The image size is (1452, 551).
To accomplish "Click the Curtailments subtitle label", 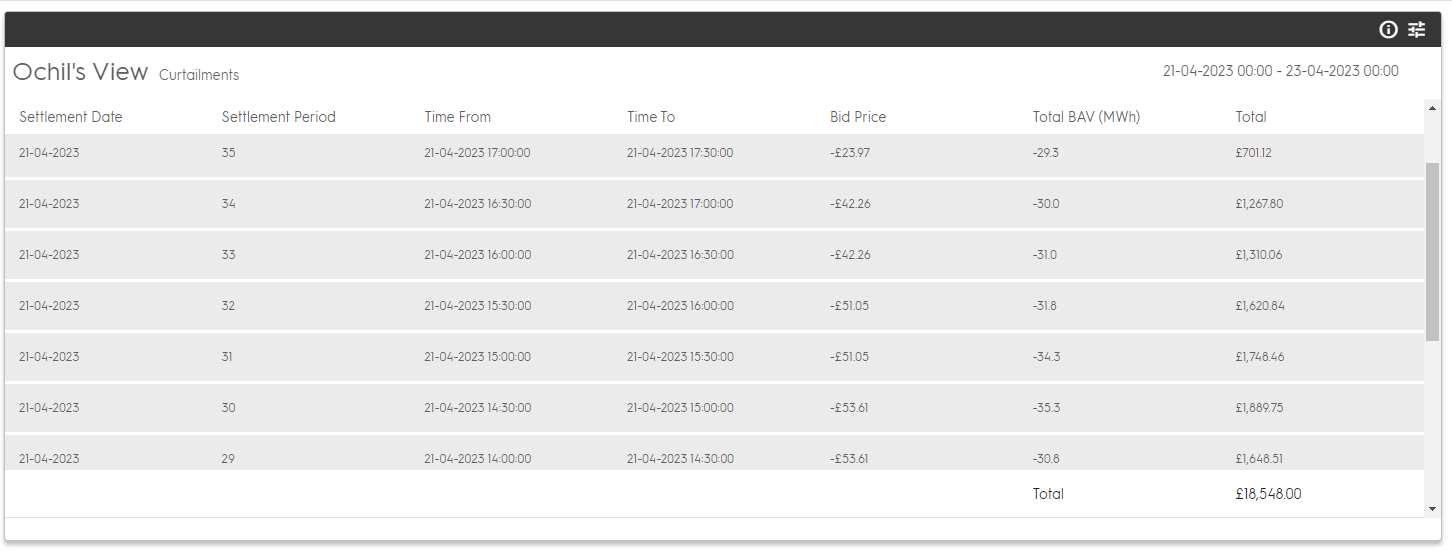I will click(x=199, y=75).
